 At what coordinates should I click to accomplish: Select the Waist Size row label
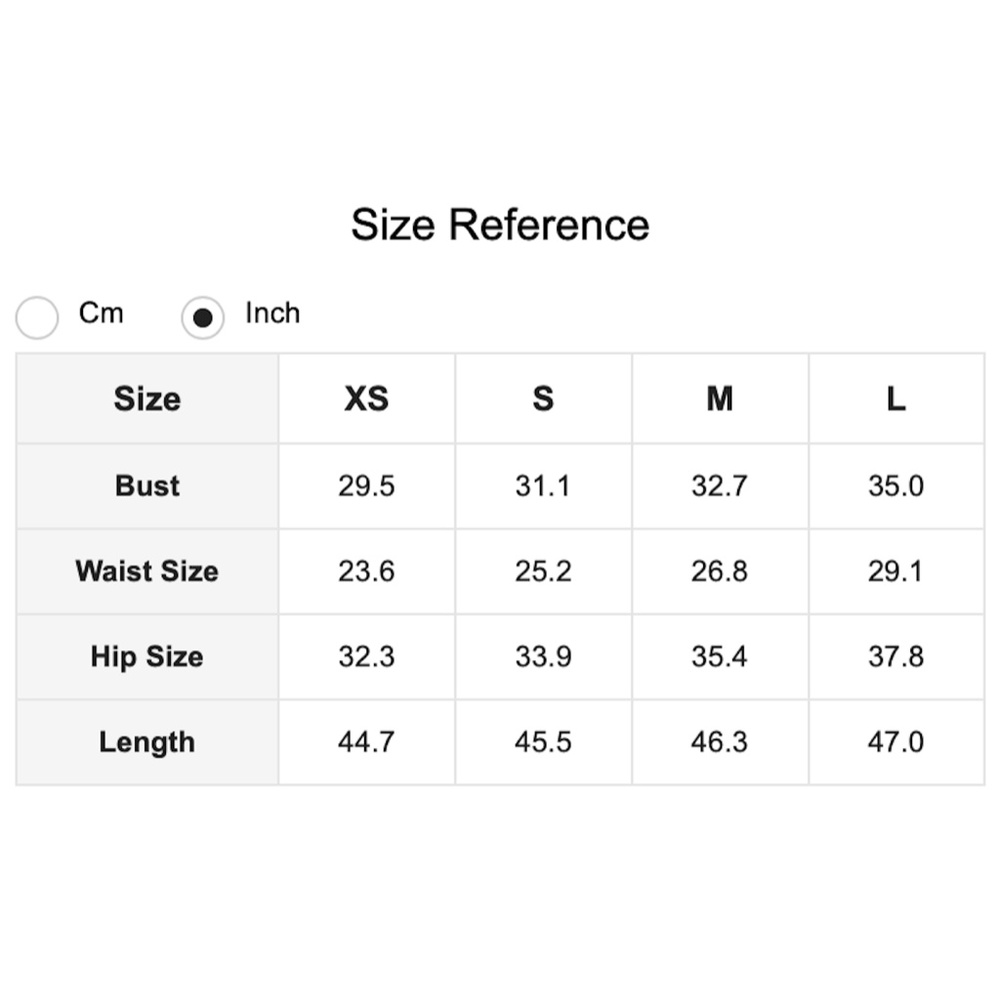click(x=147, y=571)
